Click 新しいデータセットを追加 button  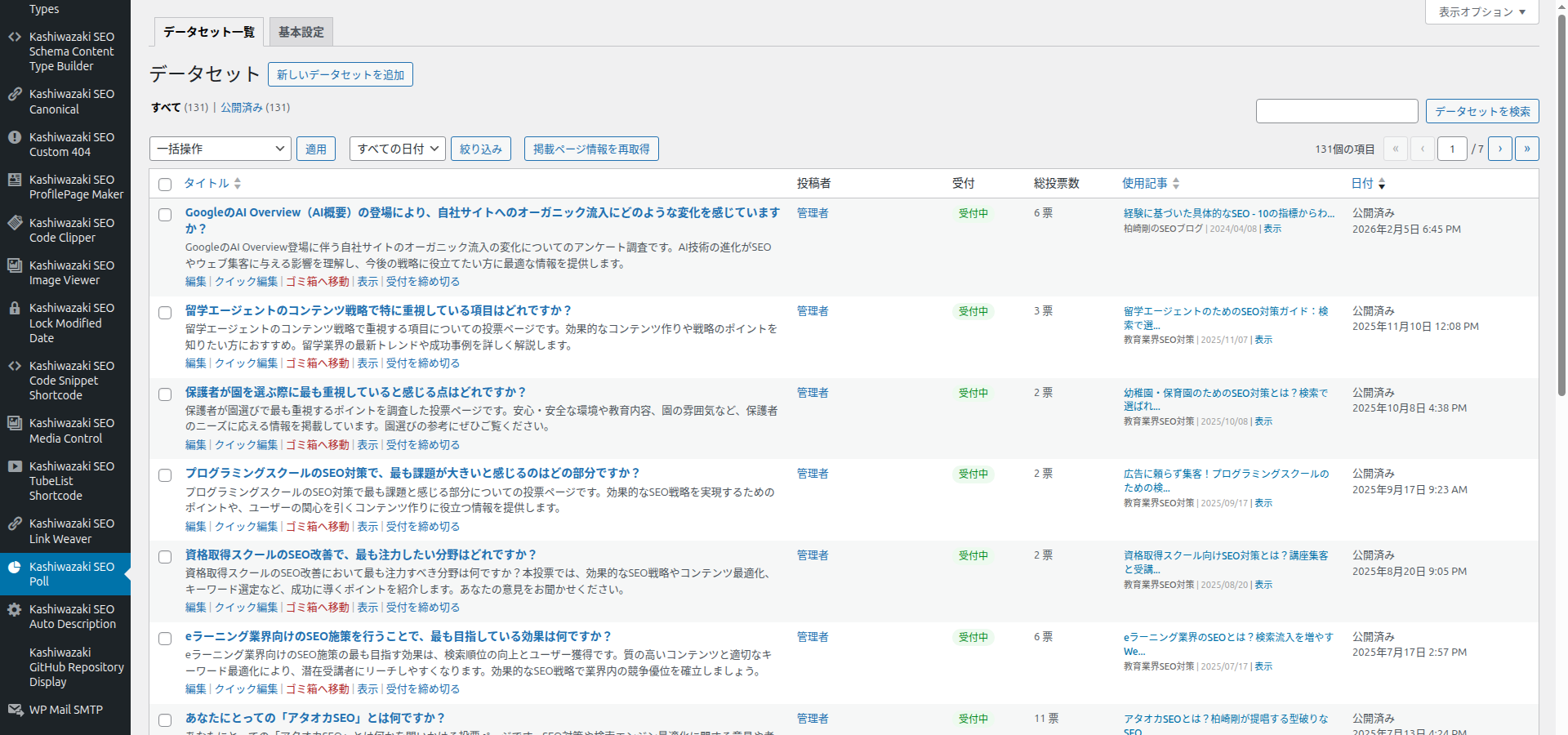[341, 74]
